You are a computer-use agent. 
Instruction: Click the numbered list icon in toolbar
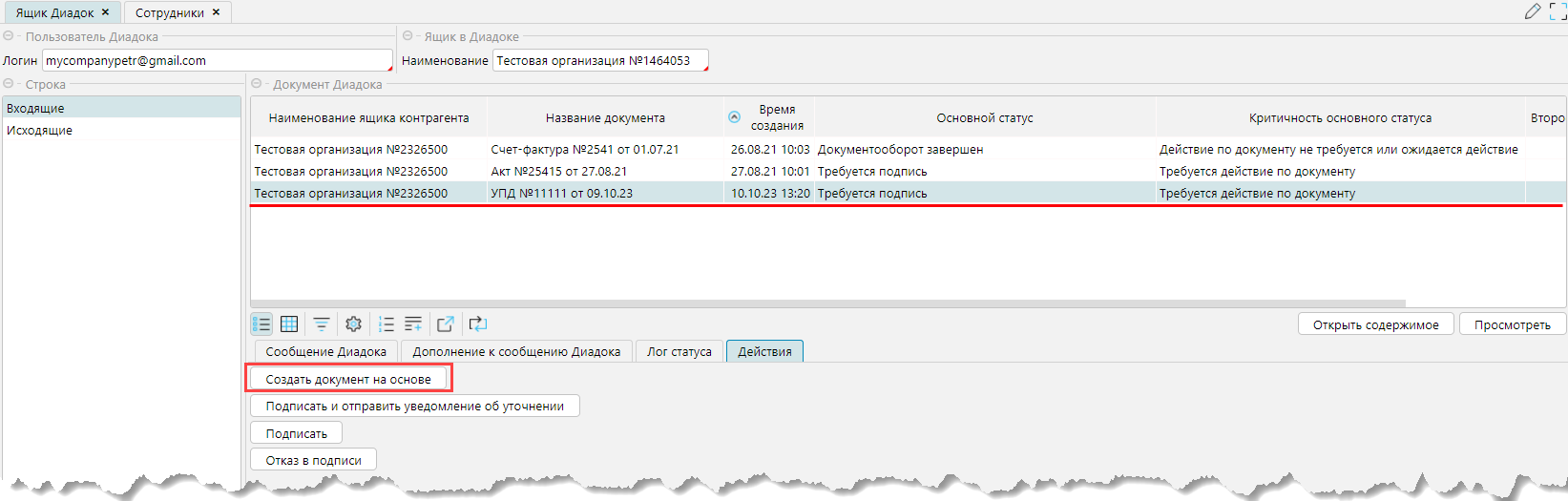point(386,324)
